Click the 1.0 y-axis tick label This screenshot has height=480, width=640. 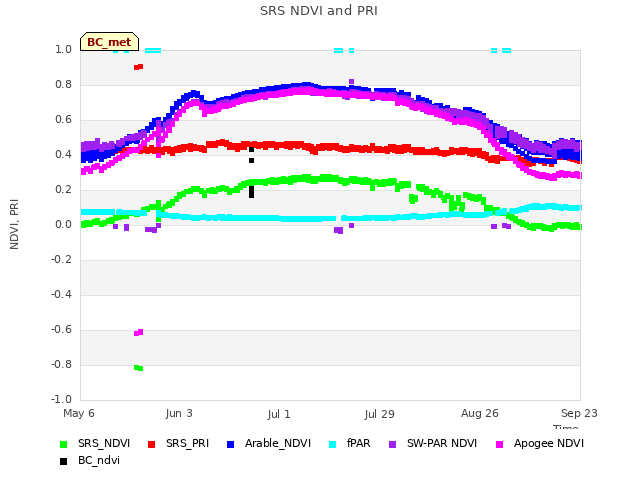coord(63,49)
